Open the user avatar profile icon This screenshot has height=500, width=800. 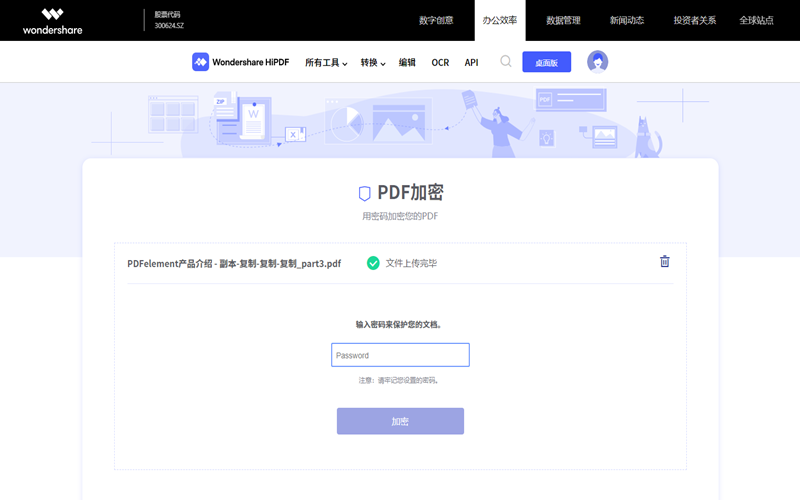point(598,62)
